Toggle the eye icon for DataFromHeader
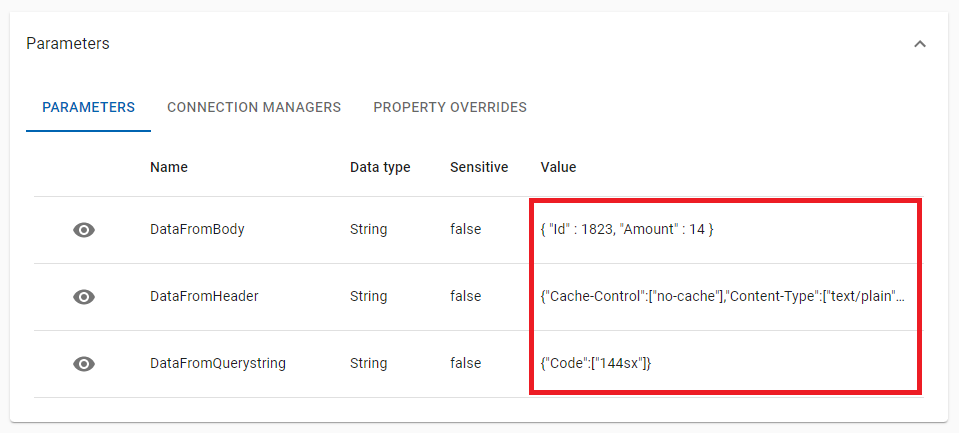This screenshot has width=959, height=433. point(85,297)
